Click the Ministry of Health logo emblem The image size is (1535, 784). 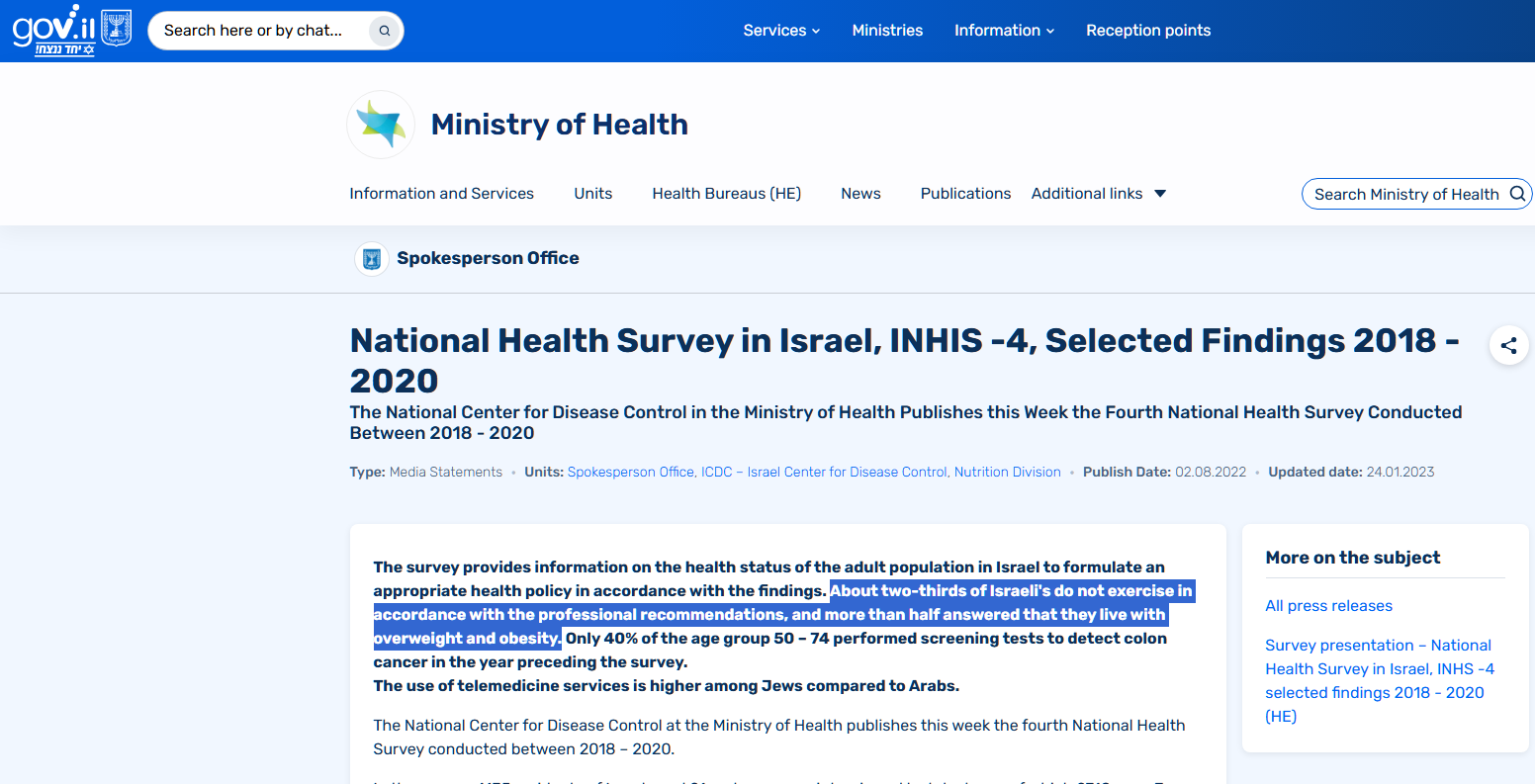381,125
